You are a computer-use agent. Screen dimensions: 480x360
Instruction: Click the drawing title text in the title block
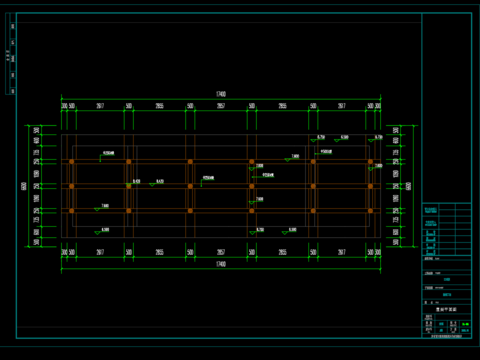[x=447, y=309]
